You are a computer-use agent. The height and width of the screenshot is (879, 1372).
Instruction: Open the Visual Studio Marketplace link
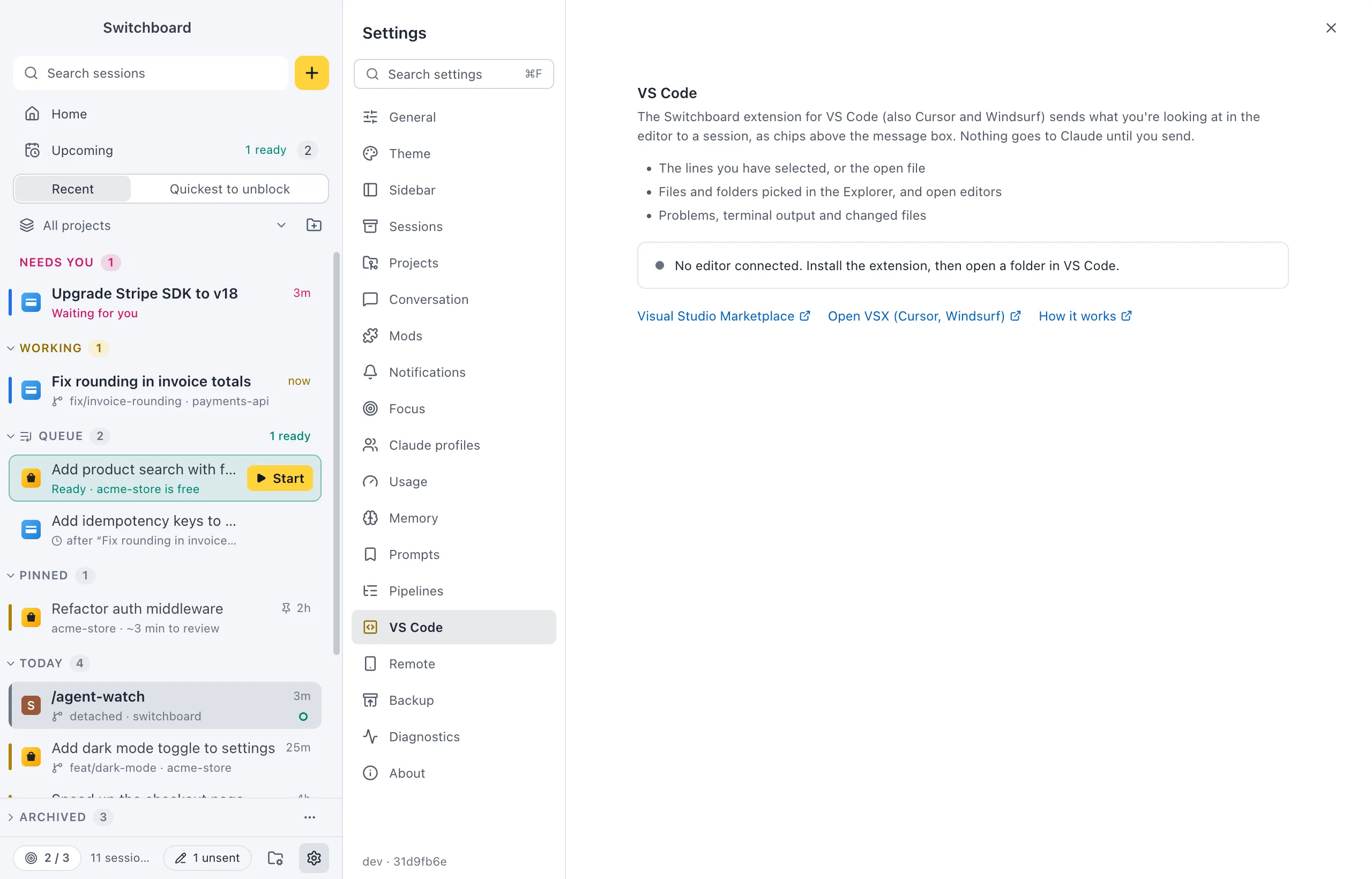[724, 316]
